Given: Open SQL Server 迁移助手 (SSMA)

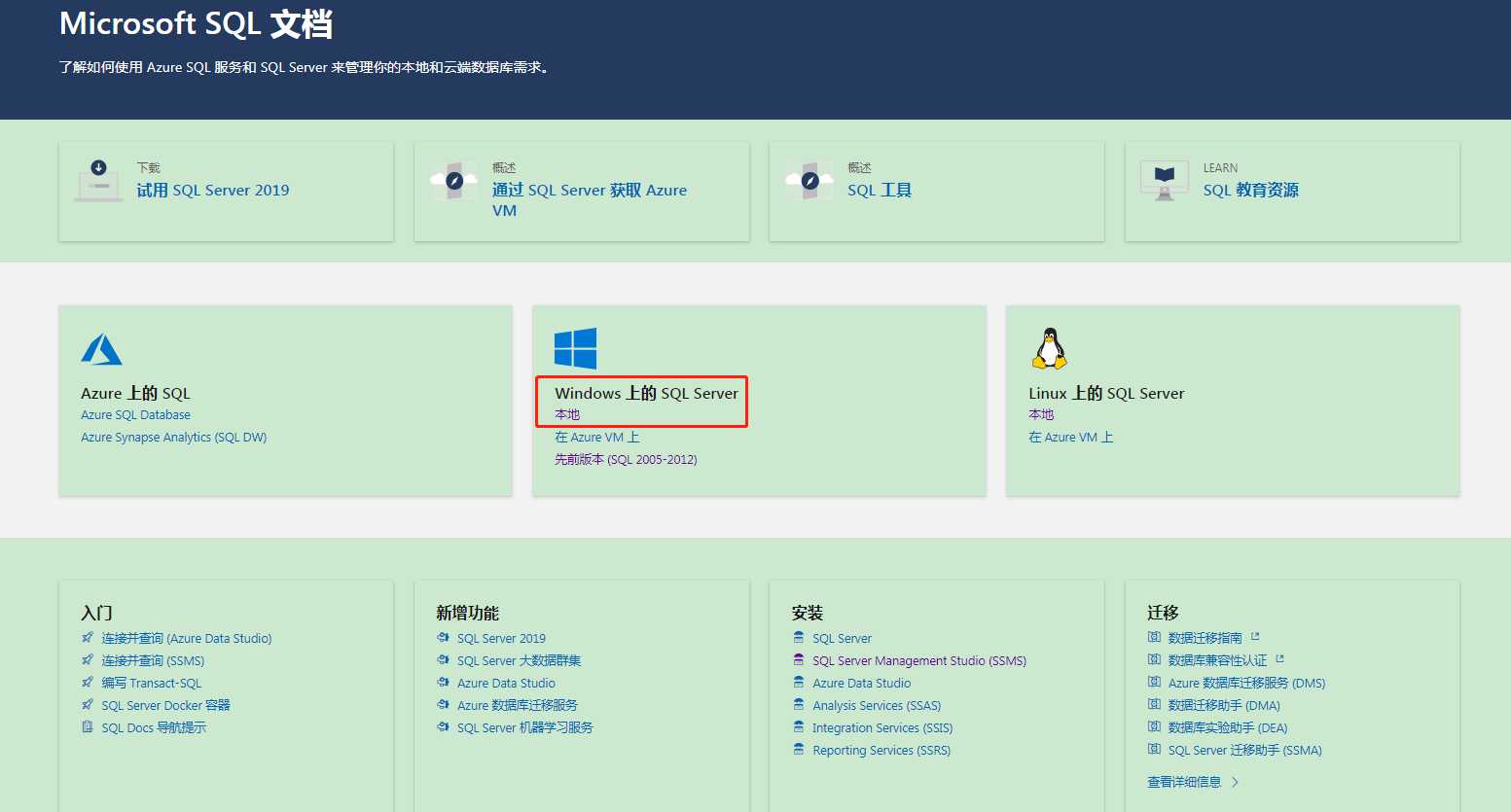Looking at the screenshot, I should point(1244,751).
